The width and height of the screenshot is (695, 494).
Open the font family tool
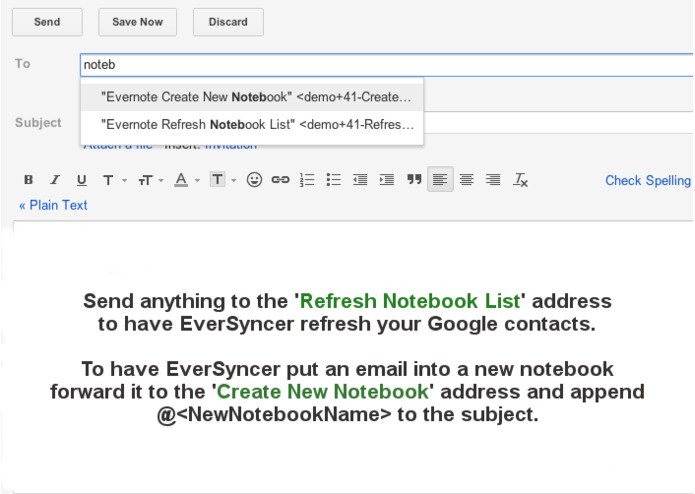pyautogui.click(x=108, y=180)
